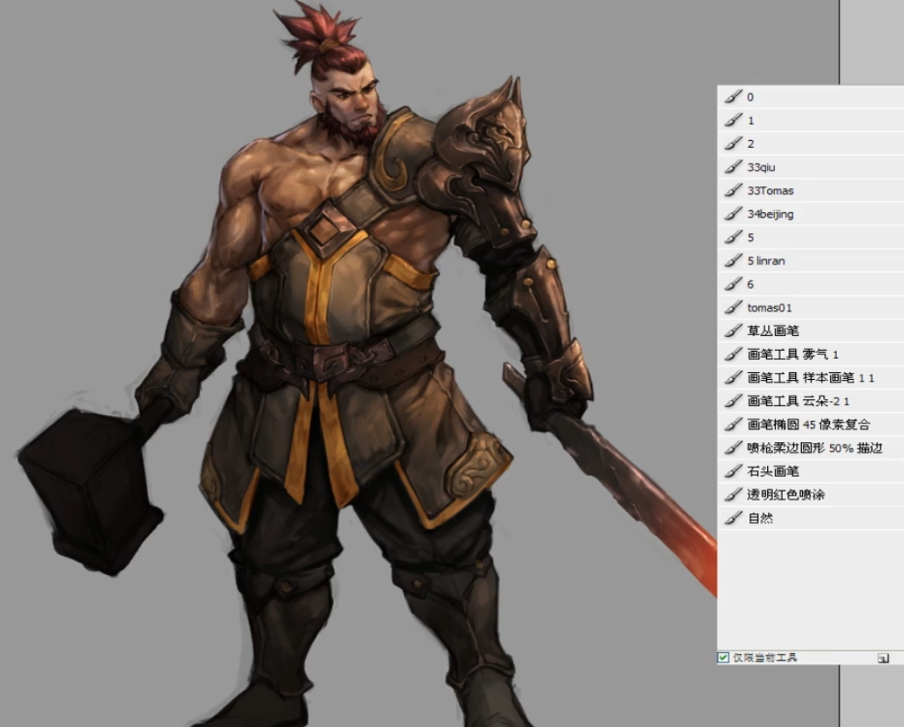The width and height of the screenshot is (904, 727).
Task: Pick the 画笔工具 云朵-2 1 preset
Action: 811,401
